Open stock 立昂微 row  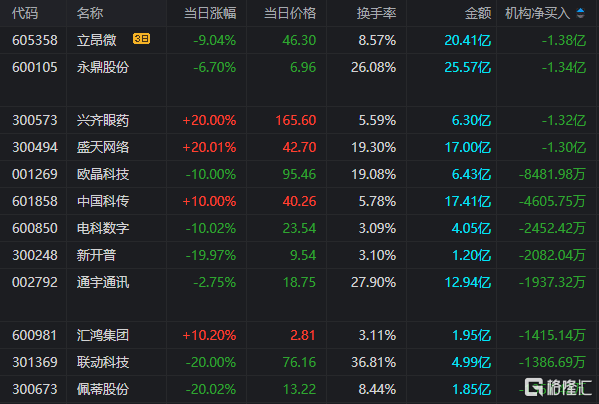click(x=300, y=40)
